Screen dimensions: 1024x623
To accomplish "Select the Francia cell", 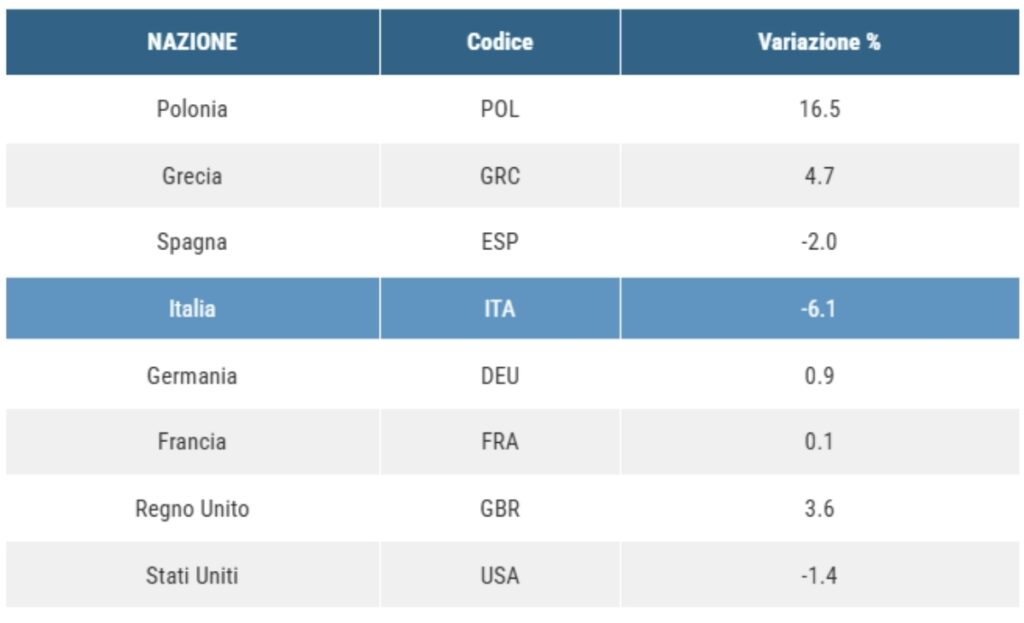I will 193,442.
